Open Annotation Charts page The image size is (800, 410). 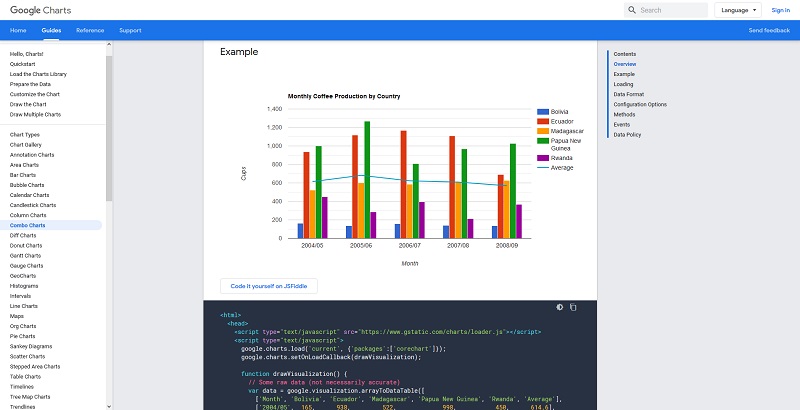[32, 155]
